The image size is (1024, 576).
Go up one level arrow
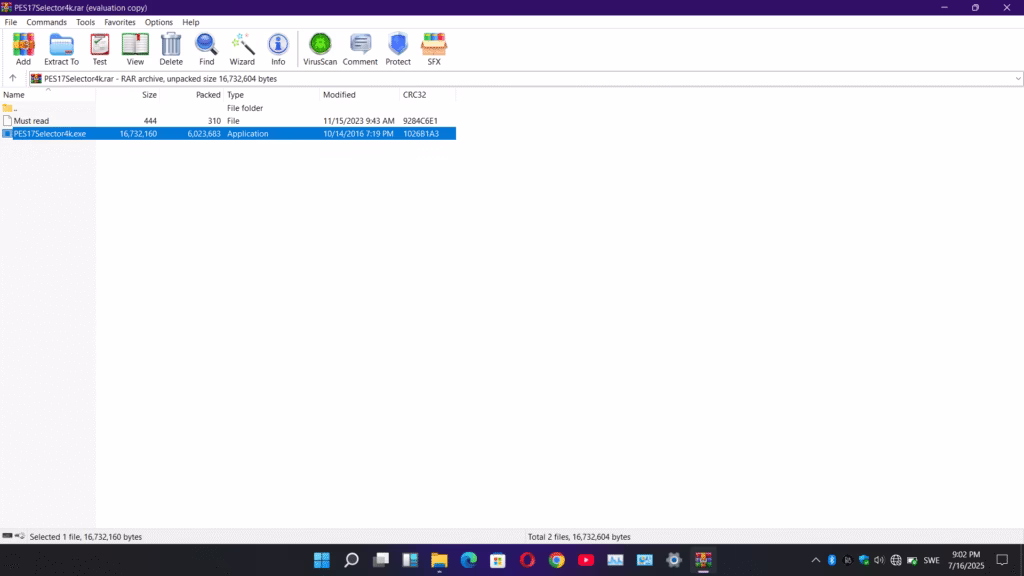pyautogui.click(x=12, y=78)
